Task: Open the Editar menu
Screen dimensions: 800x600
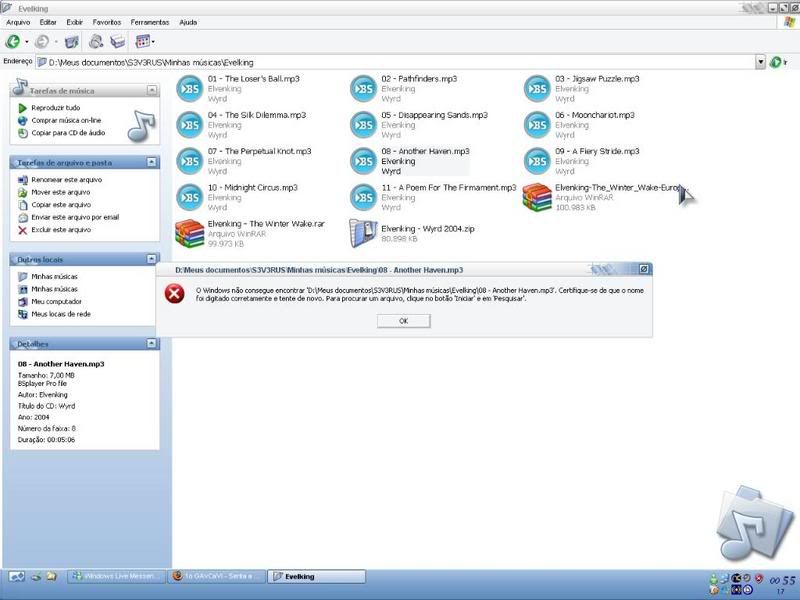Action: [48, 22]
